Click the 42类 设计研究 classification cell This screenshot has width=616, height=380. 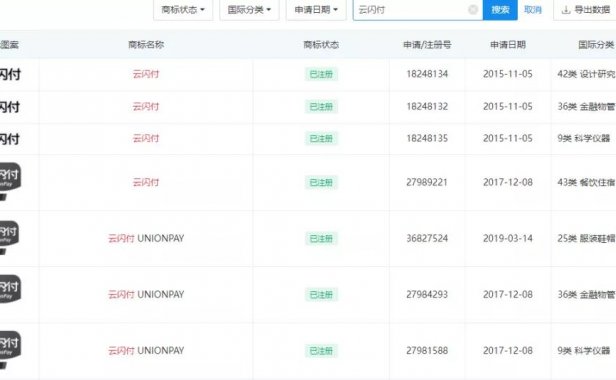586,74
